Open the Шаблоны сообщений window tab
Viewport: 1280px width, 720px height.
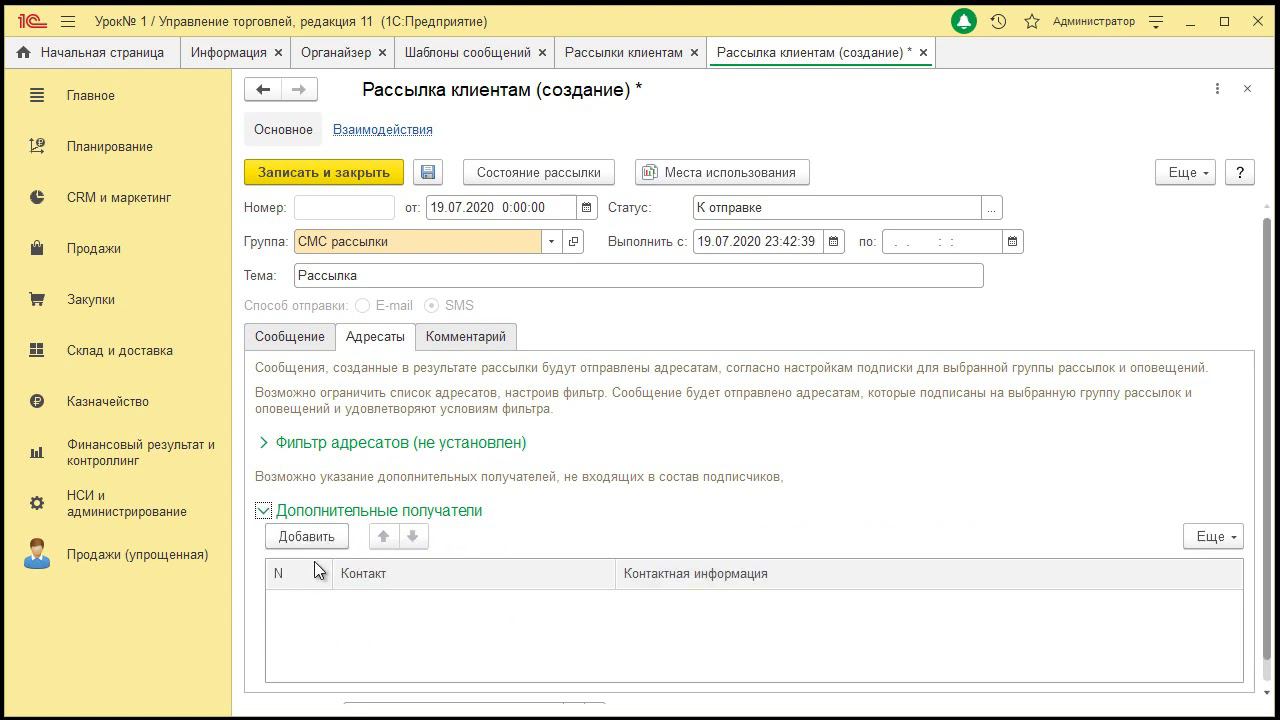467,52
